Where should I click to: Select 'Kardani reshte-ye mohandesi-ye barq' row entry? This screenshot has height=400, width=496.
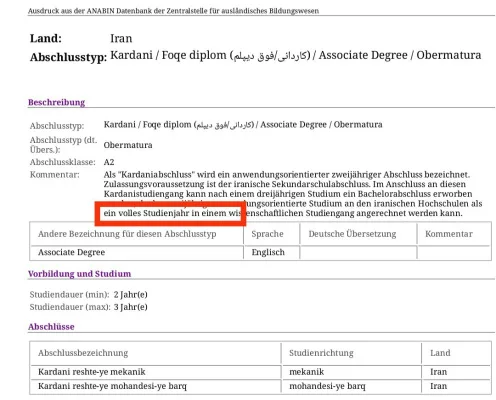112,386
